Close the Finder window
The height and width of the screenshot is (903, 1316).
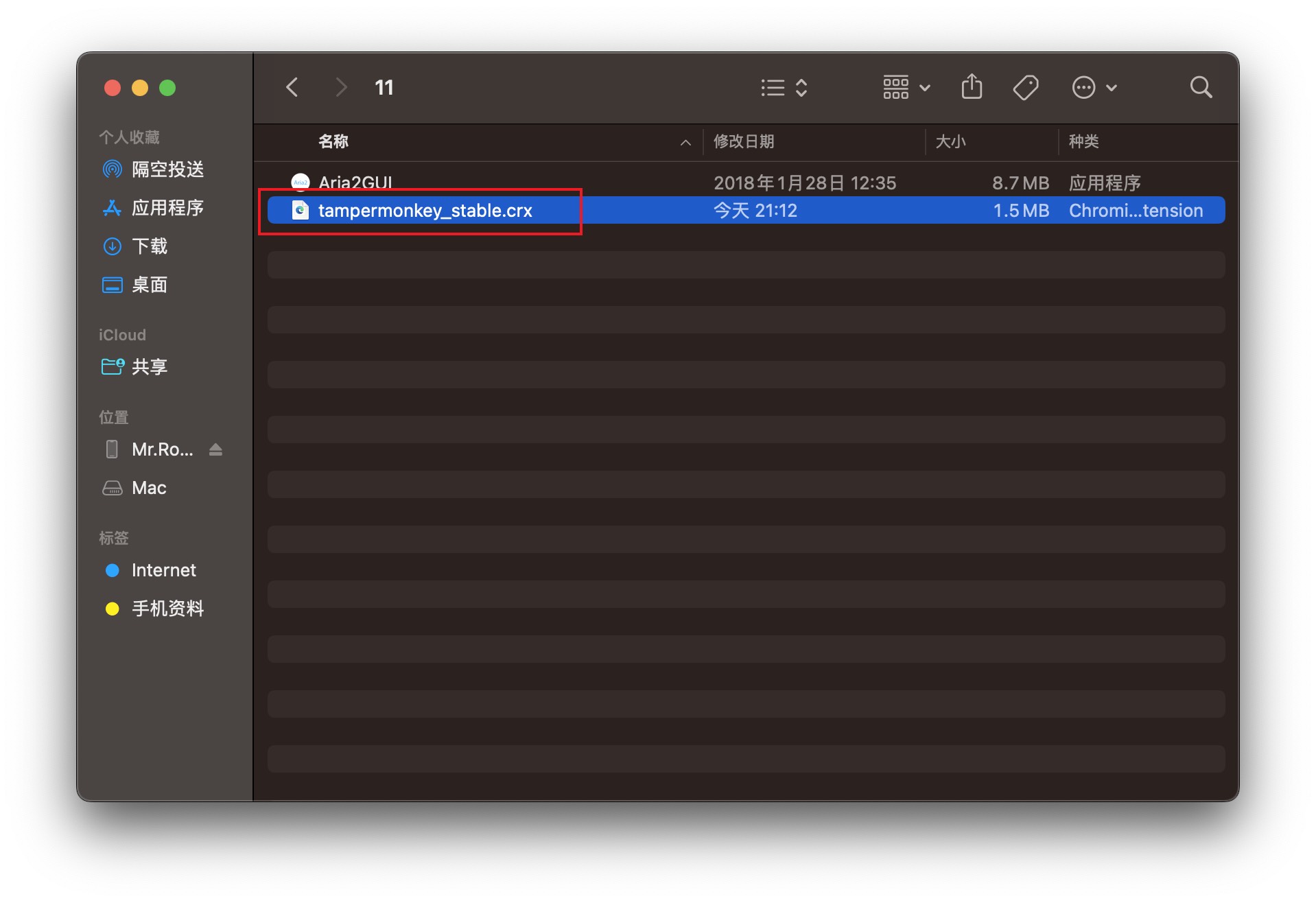(x=113, y=88)
